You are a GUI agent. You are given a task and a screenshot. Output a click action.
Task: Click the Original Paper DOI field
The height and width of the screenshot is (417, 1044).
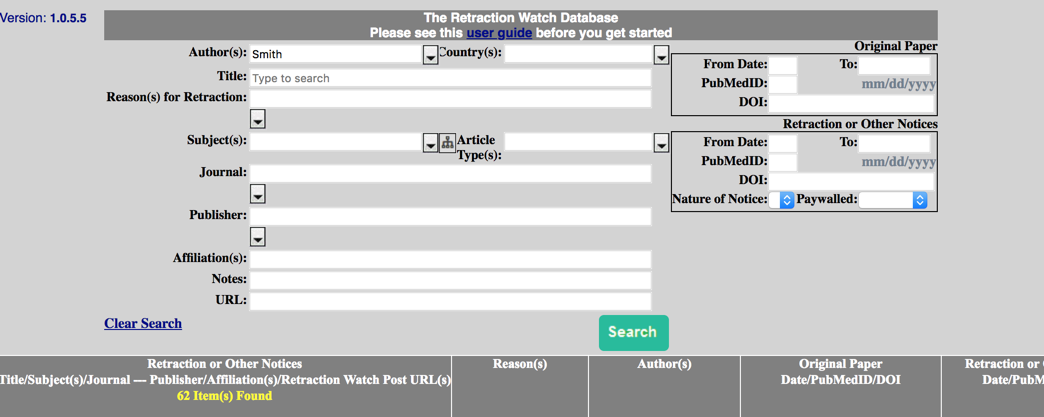pos(850,103)
